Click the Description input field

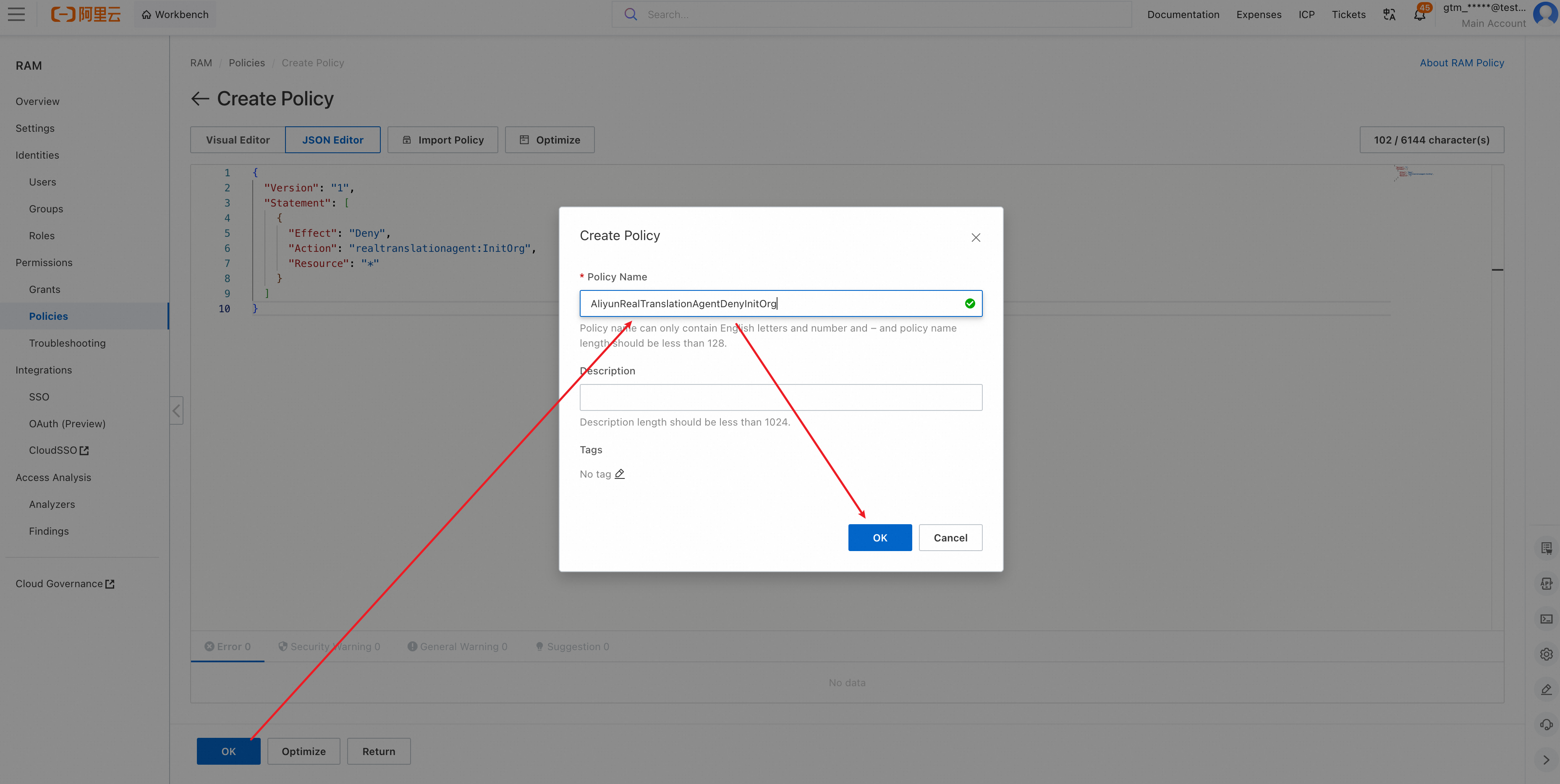tap(780, 397)
